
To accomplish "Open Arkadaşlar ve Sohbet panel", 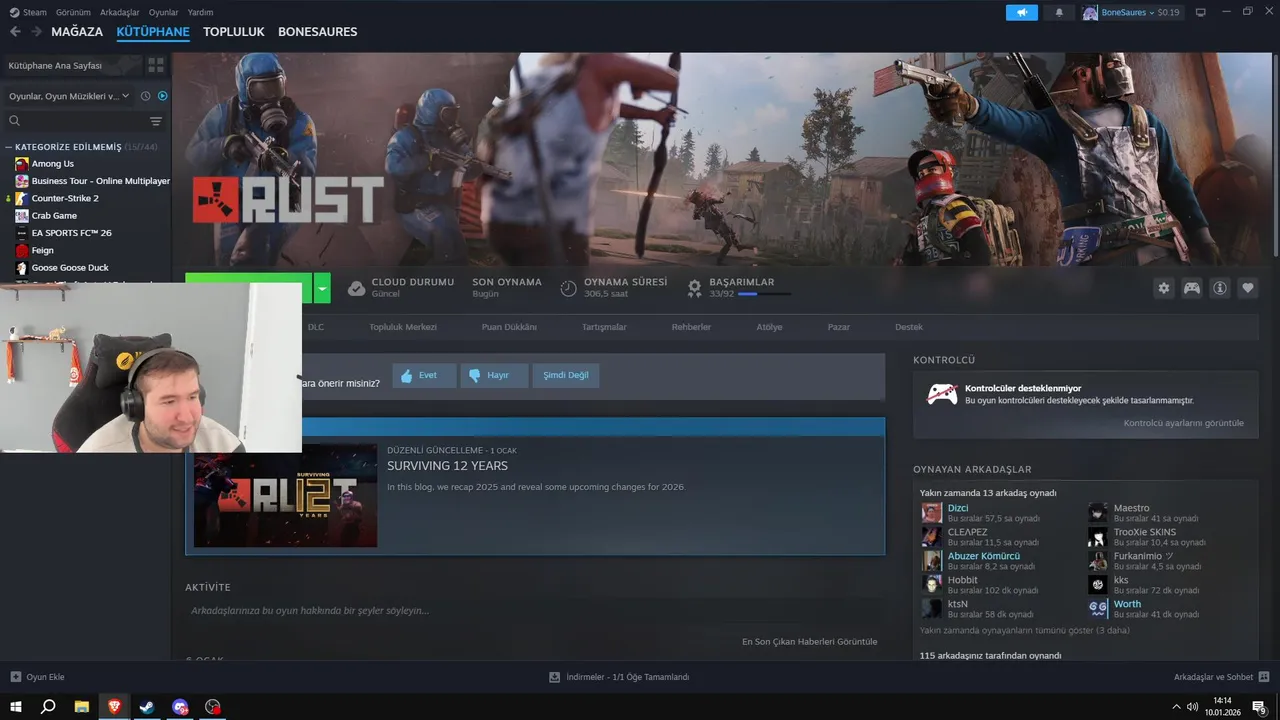I will pyautogui.click(x=1222, y=677).
